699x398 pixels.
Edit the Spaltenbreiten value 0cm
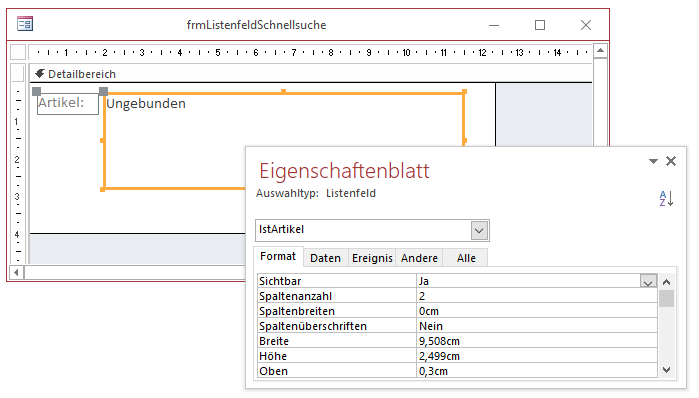point(537,311)
